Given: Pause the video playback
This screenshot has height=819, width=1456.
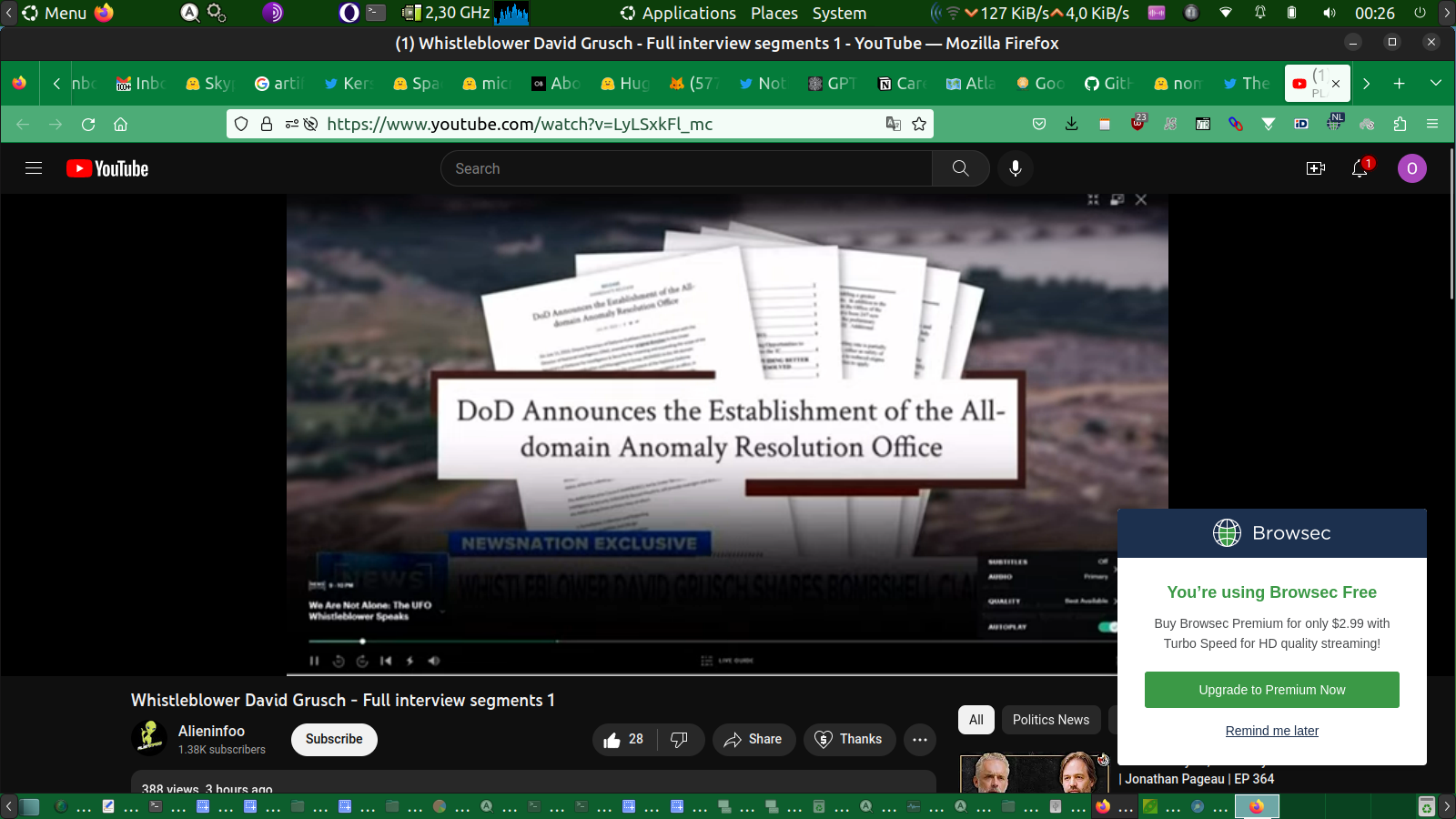Looking at the screenshot, I should click(x=314, y=661).
